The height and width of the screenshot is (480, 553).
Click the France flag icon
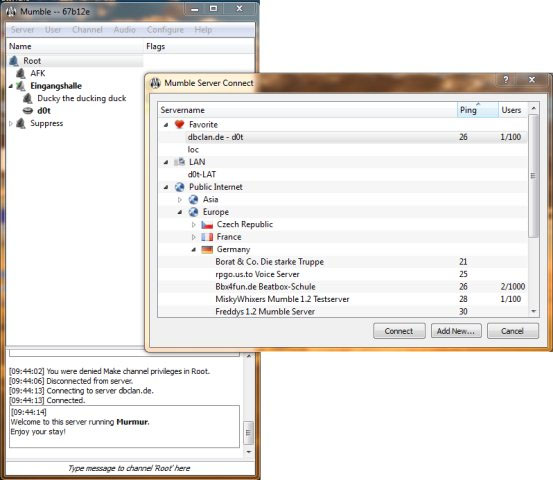click(x=207, y=237)
